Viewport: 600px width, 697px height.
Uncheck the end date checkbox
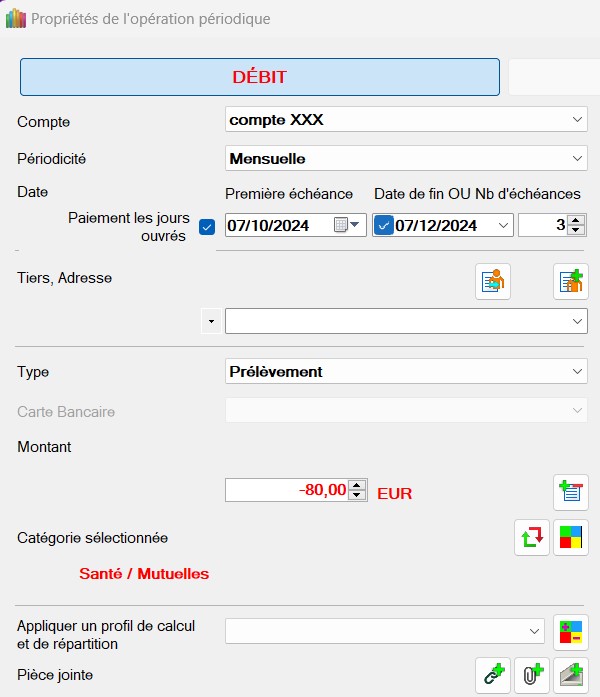(383, 225)
